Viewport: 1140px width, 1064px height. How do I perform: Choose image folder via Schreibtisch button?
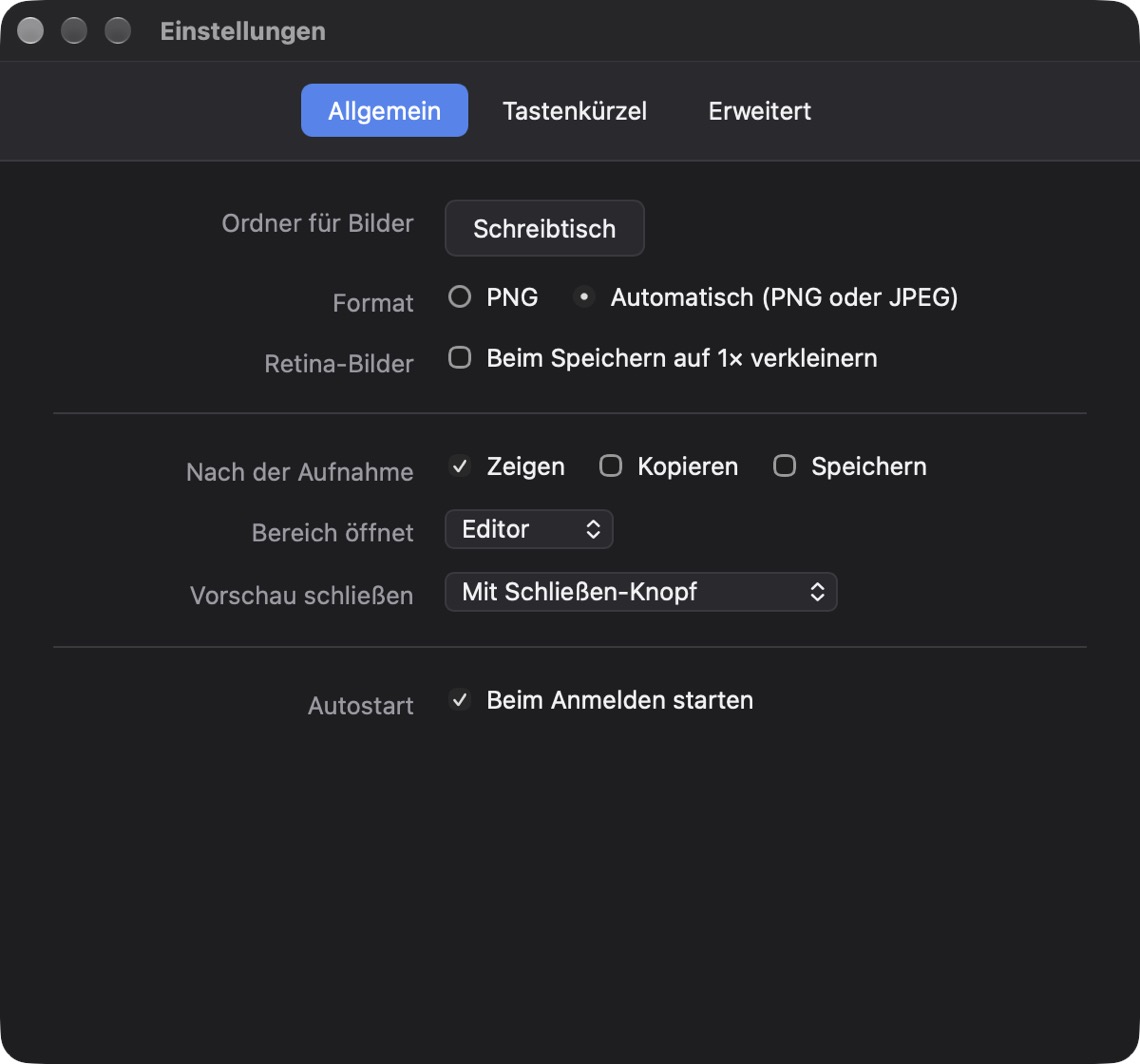point(544,228)
